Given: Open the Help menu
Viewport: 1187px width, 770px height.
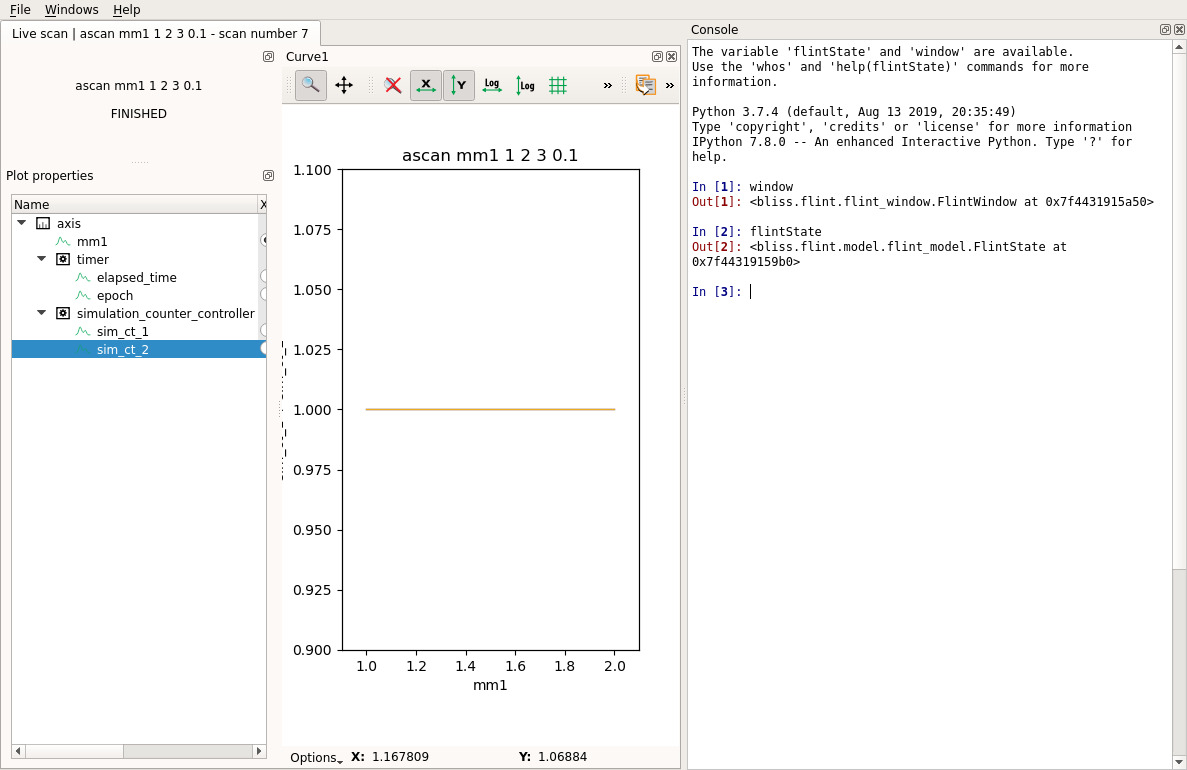Looking at the screenshot, I should 126,10.
